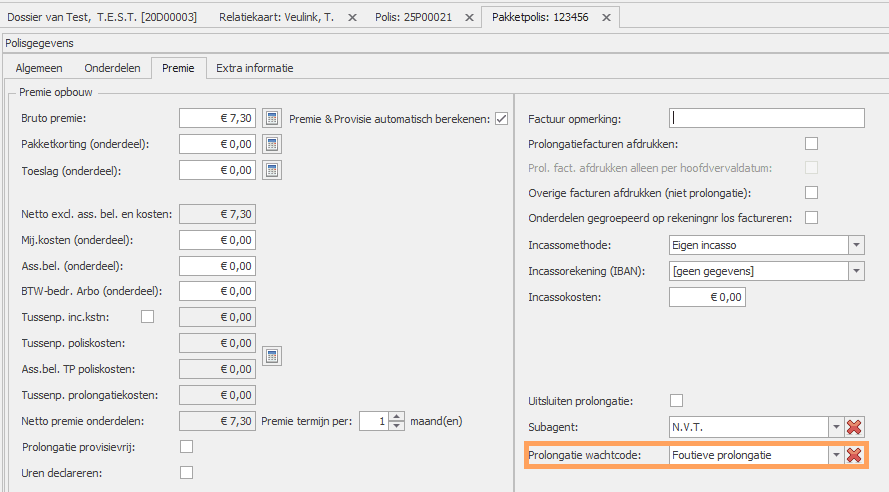The image size is (889, 492).
Task: Check the Uren declareren box
Action: coord(187,473)
